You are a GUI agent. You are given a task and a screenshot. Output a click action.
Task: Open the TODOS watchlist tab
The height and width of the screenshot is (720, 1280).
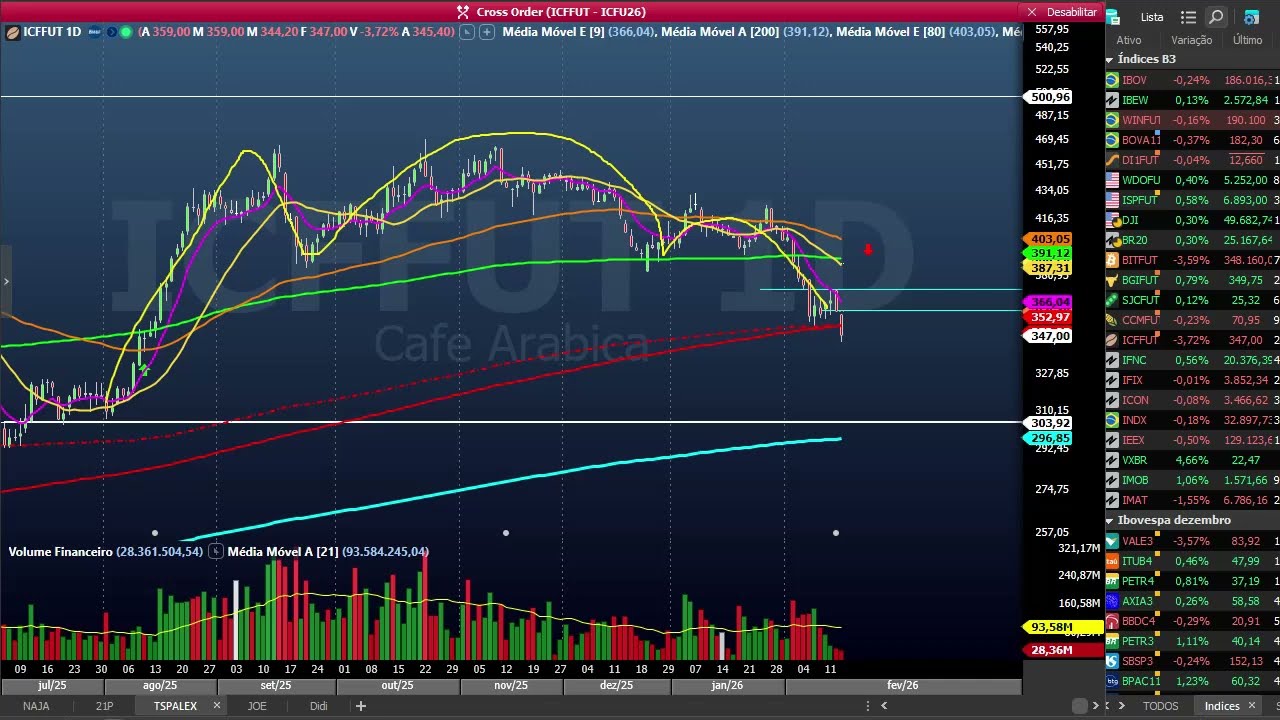pyautogui.click(x=1160, y=706)
